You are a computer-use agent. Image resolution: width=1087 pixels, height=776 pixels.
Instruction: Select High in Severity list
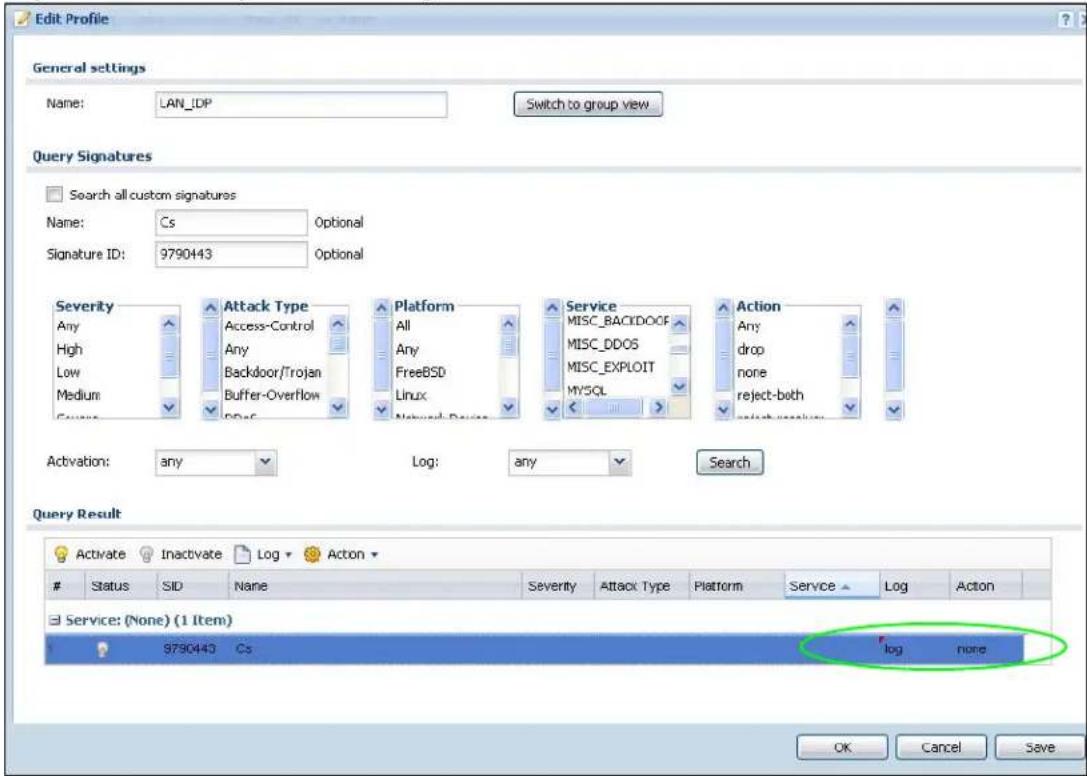coord(69,350)
